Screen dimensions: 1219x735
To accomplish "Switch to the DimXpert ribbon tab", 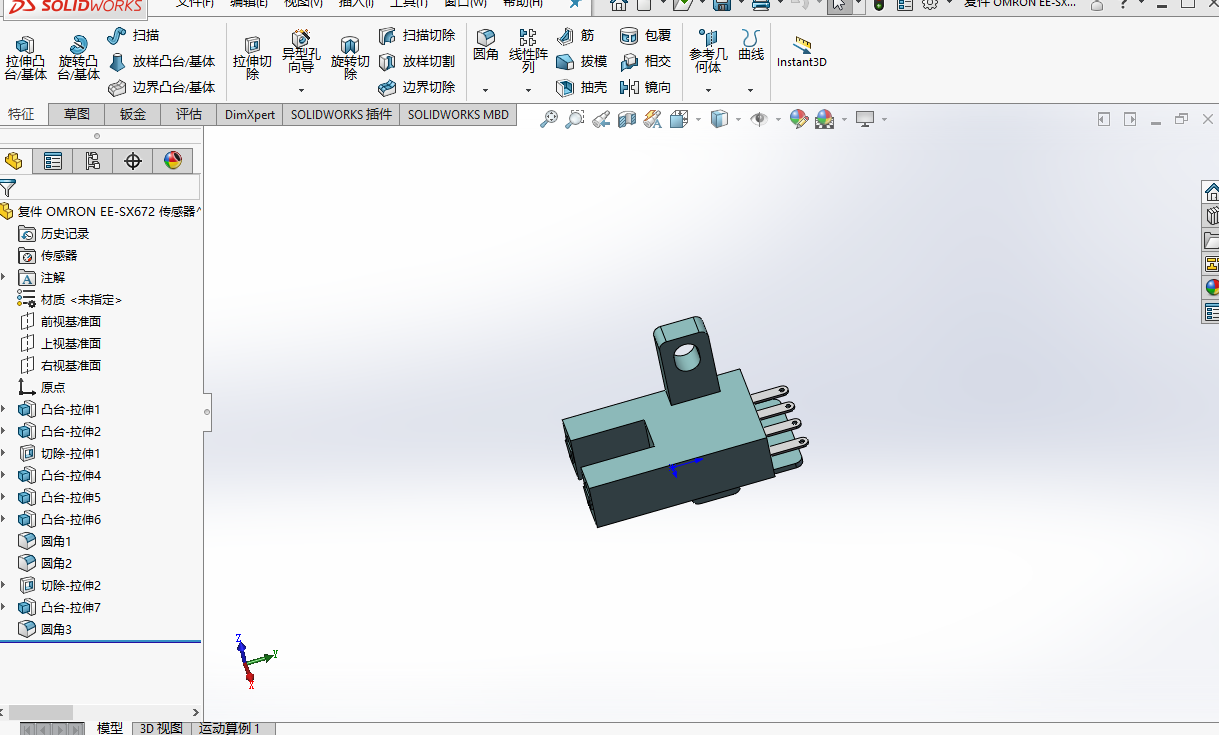I will coord(250,114).
